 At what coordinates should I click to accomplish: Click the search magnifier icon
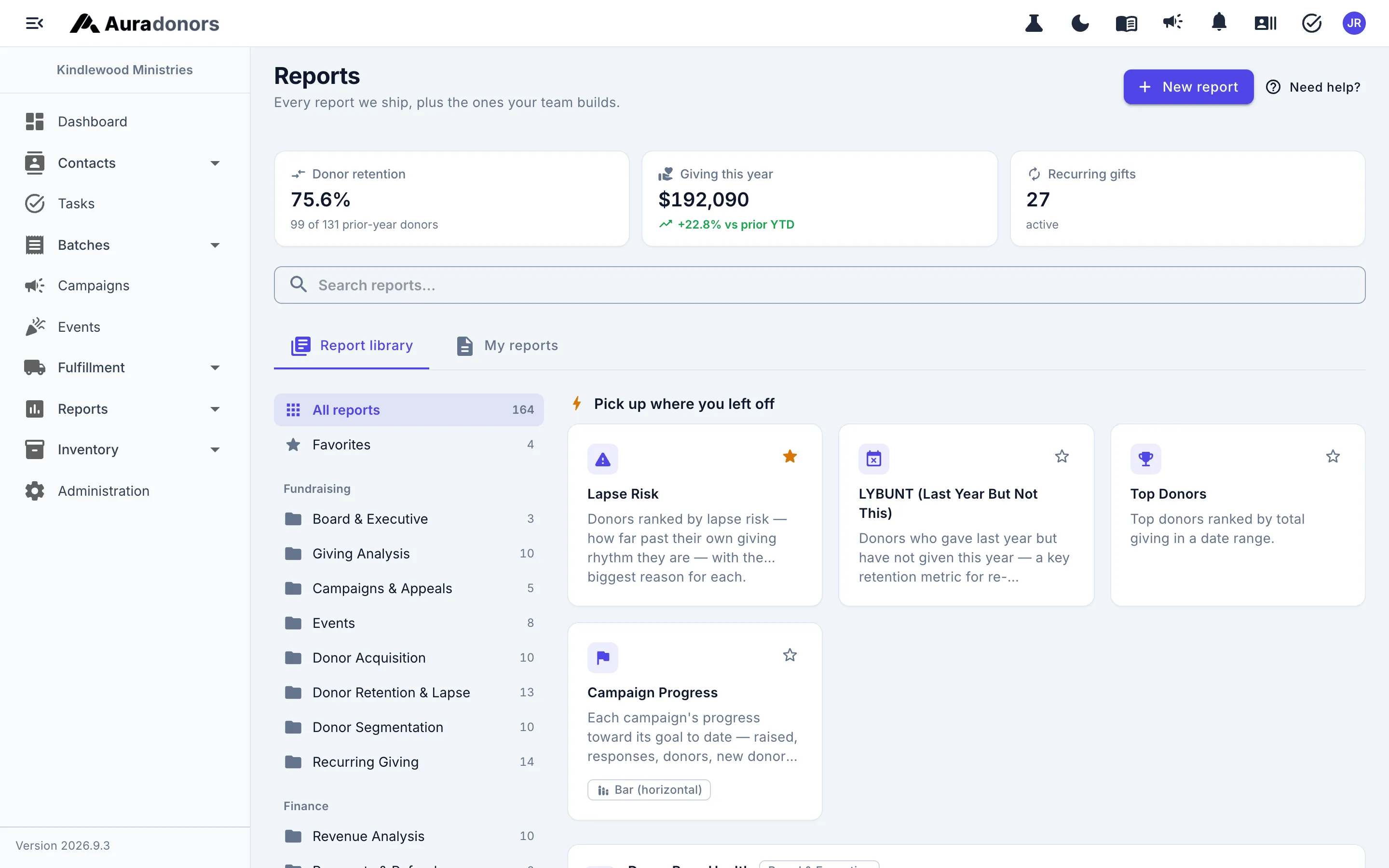pos(299,285)
